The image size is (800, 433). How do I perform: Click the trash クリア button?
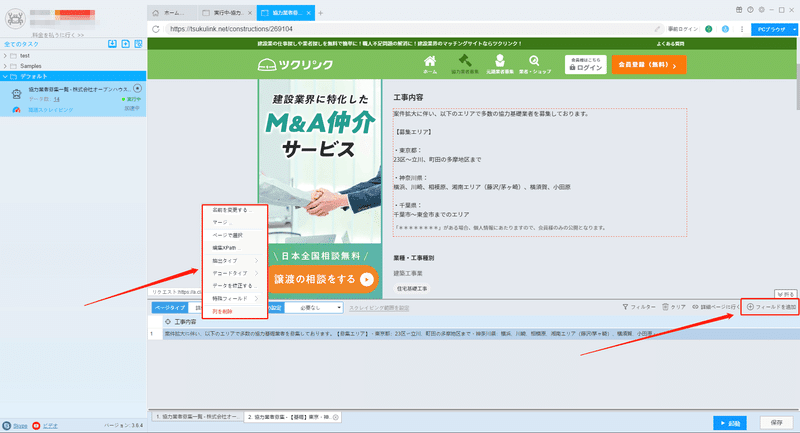tap(674, 307)
